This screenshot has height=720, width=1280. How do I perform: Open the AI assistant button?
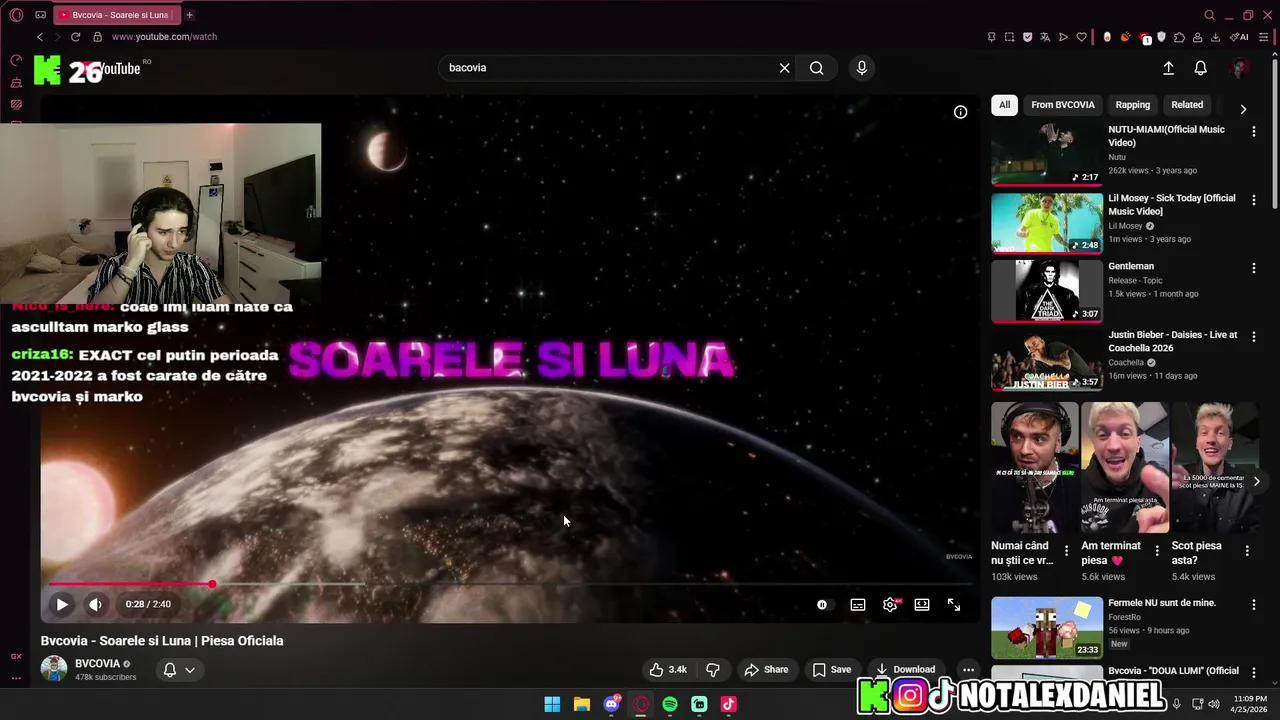click(1239, 37)
